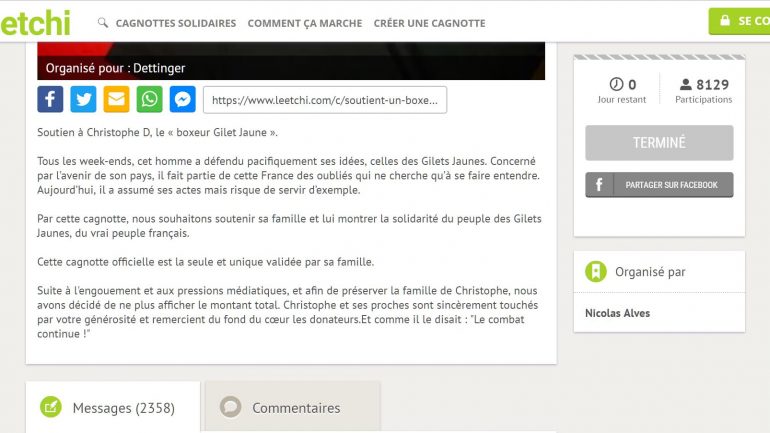Click the green organizer badge icon
This screenshot has height=433, width=770.
coord(596,272)
